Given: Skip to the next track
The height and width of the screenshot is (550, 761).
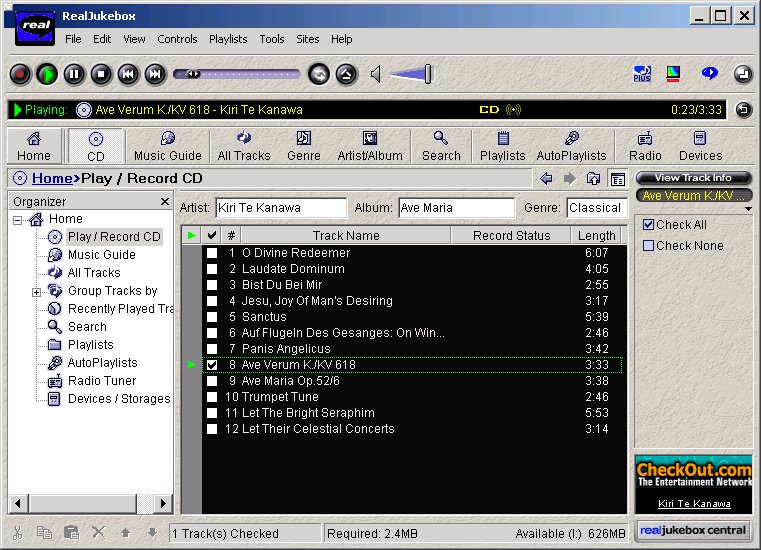Looking at the screenshot, I should click(x=155, y=74).
